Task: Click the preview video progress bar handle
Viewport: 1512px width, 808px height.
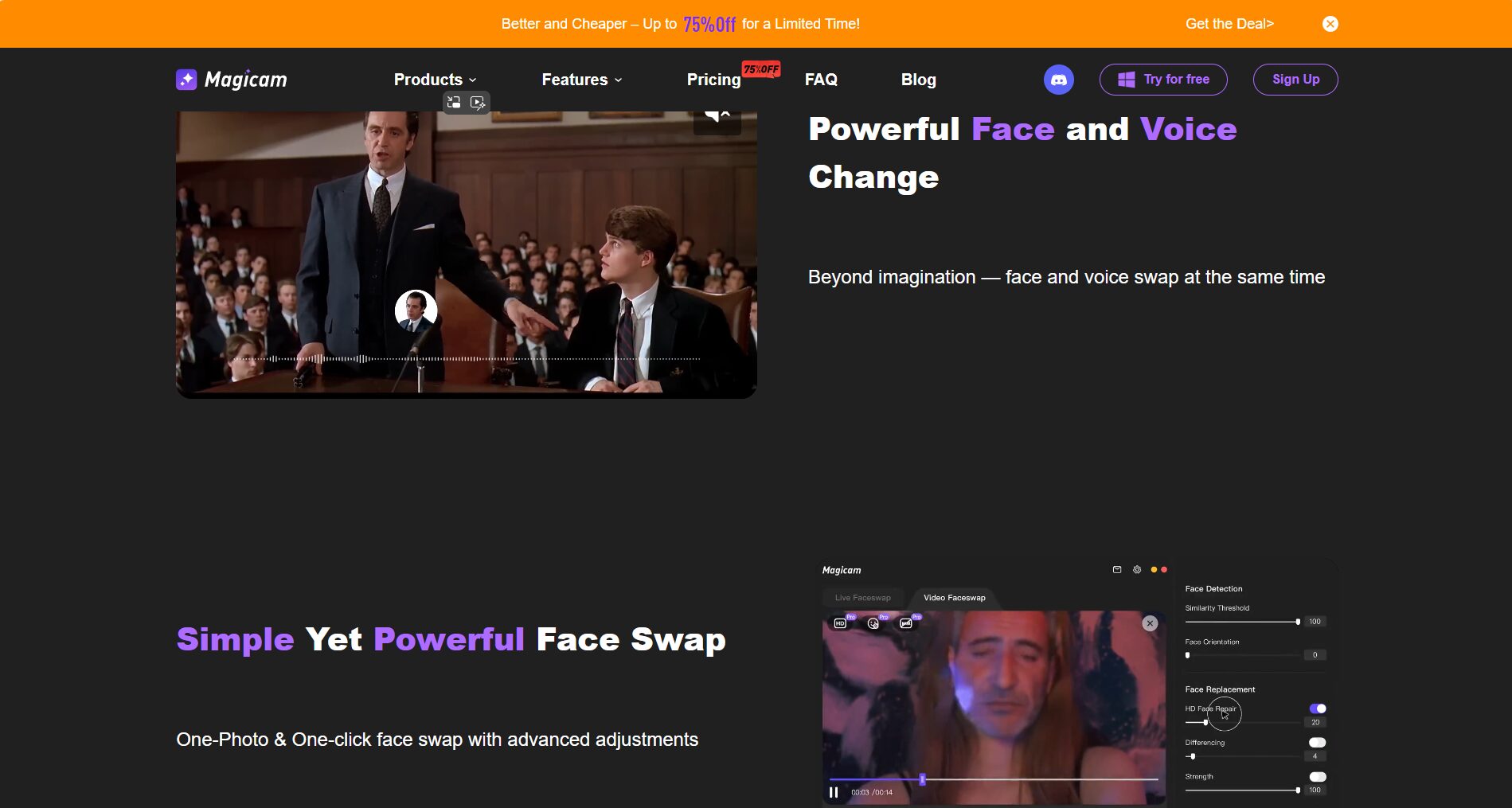Action: click(x=922, y=779)
